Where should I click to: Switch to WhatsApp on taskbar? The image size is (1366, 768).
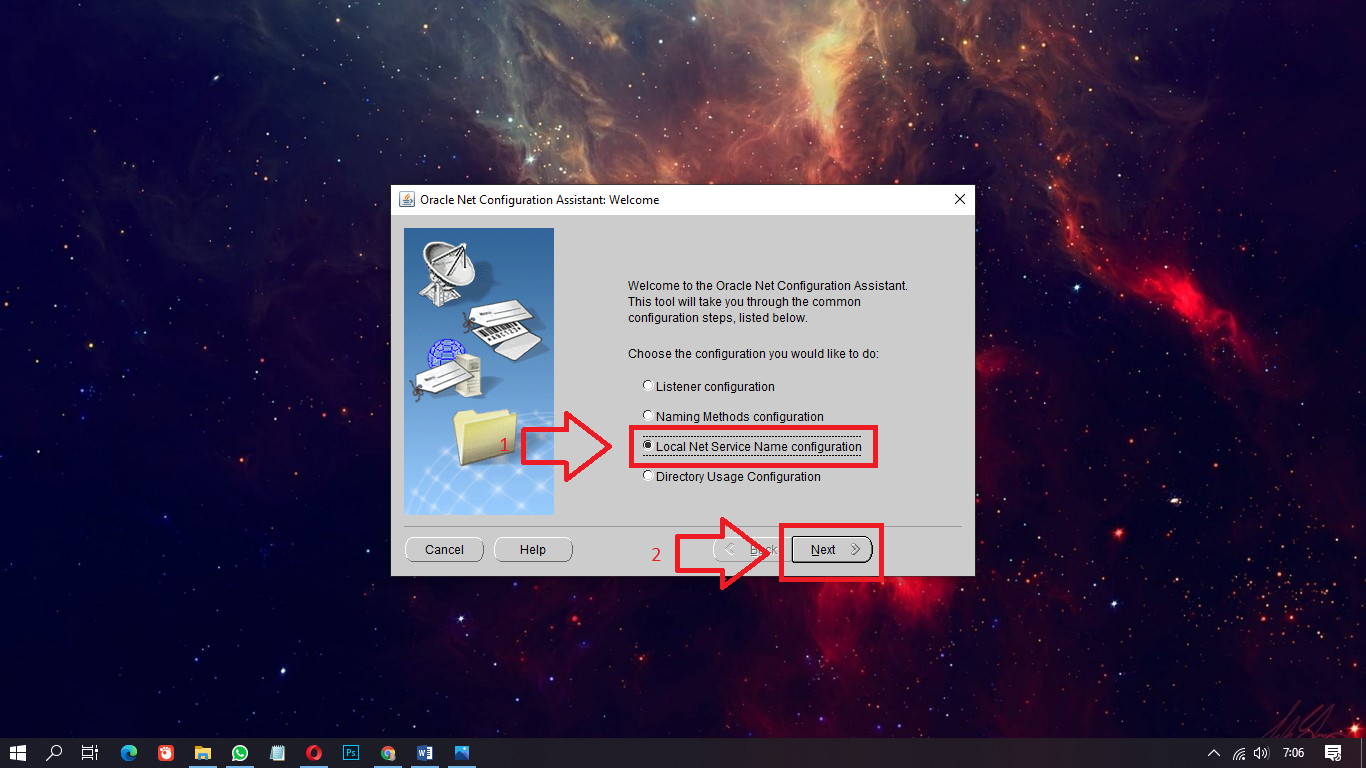pos(240,753)
